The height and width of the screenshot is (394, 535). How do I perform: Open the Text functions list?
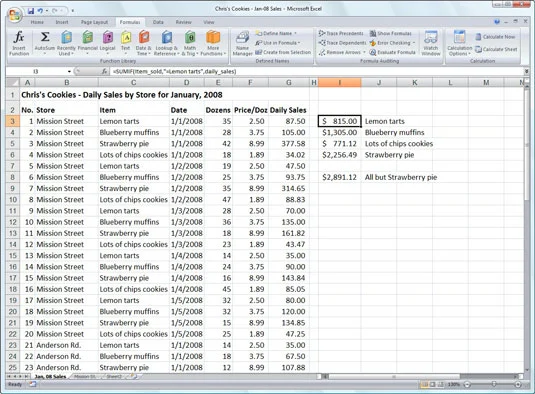tap(126, 43)
